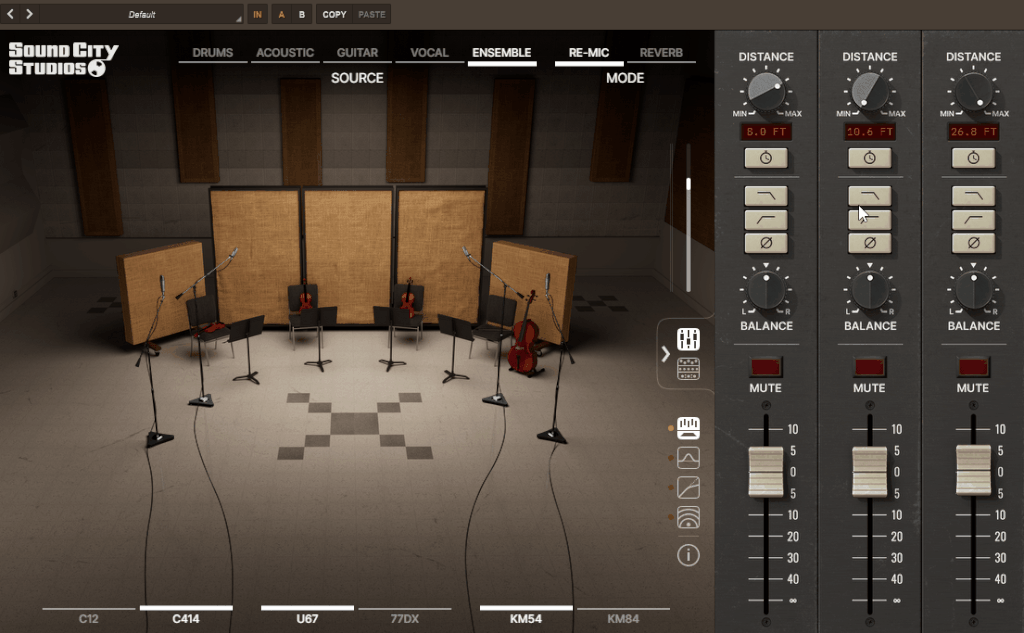Click the COPY button
Screen dimensions: 1024x633
334,14
